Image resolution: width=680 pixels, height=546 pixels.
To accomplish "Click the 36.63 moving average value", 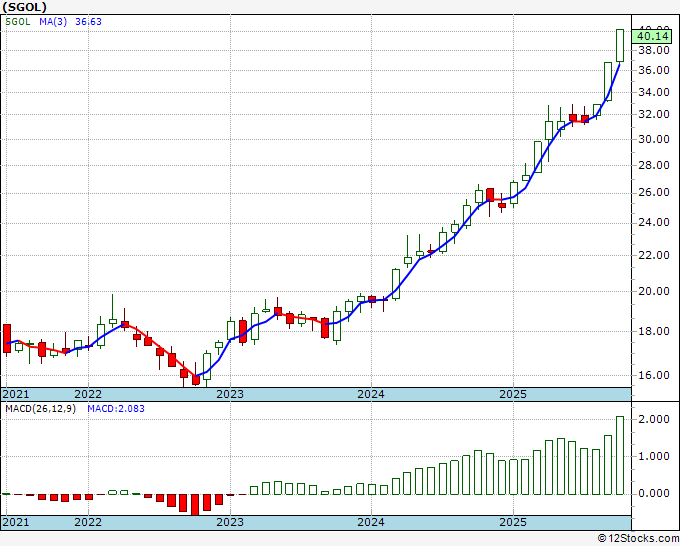I will coord(88,22).
